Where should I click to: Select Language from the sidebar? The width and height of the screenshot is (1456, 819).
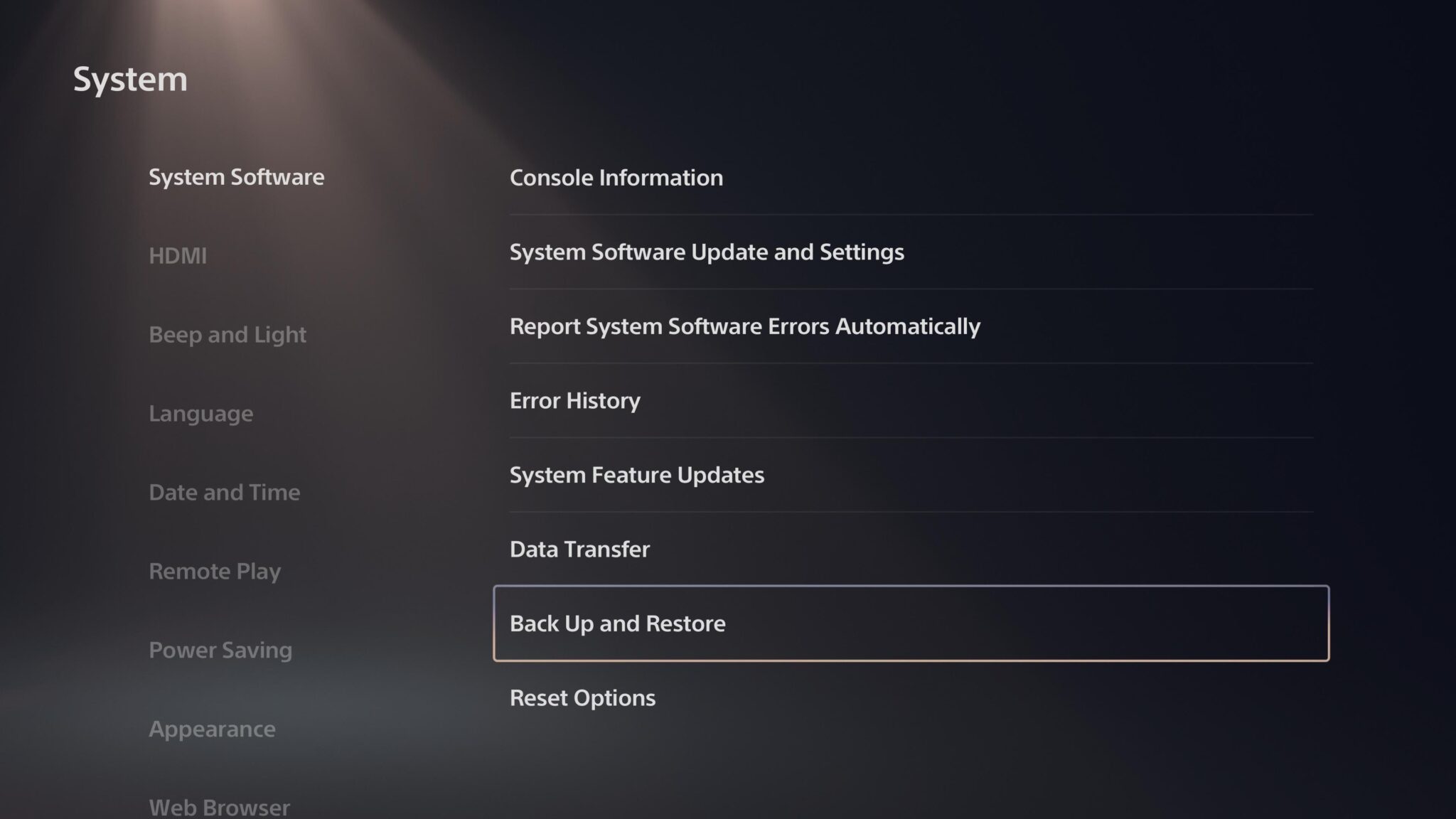201,413
